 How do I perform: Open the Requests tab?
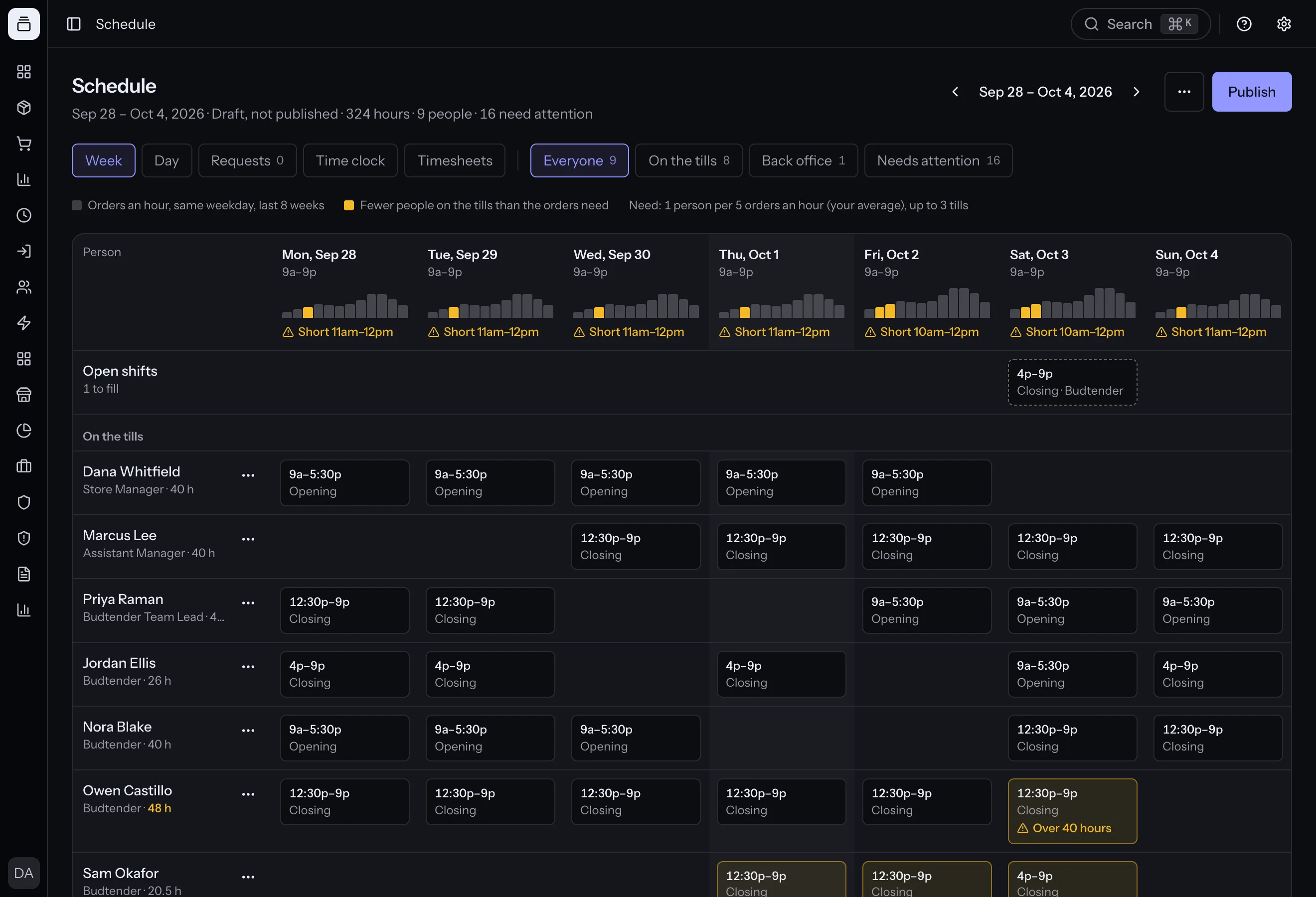(x=247, y=161)
